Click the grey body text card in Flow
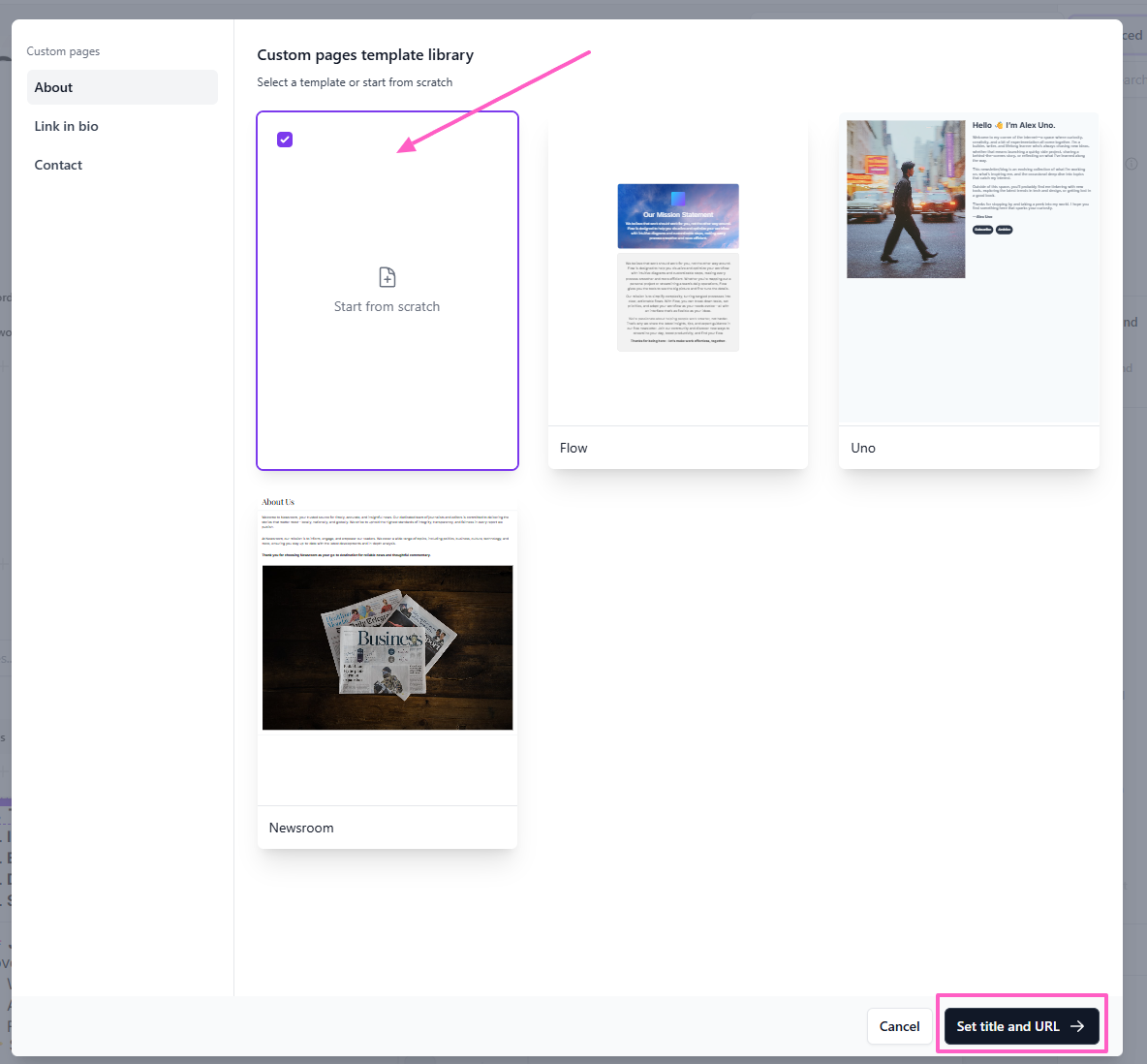 tap(678, 302)
